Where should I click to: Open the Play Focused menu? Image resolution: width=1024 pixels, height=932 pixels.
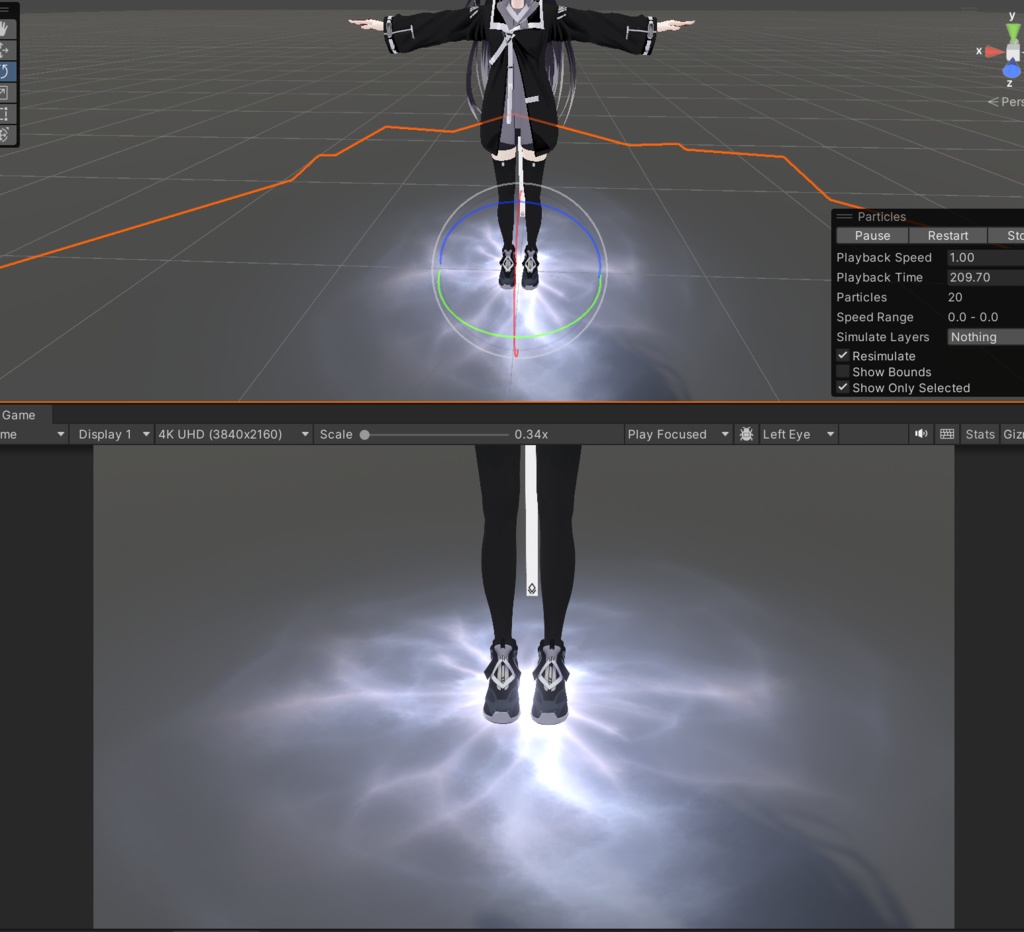click(678, 434)
